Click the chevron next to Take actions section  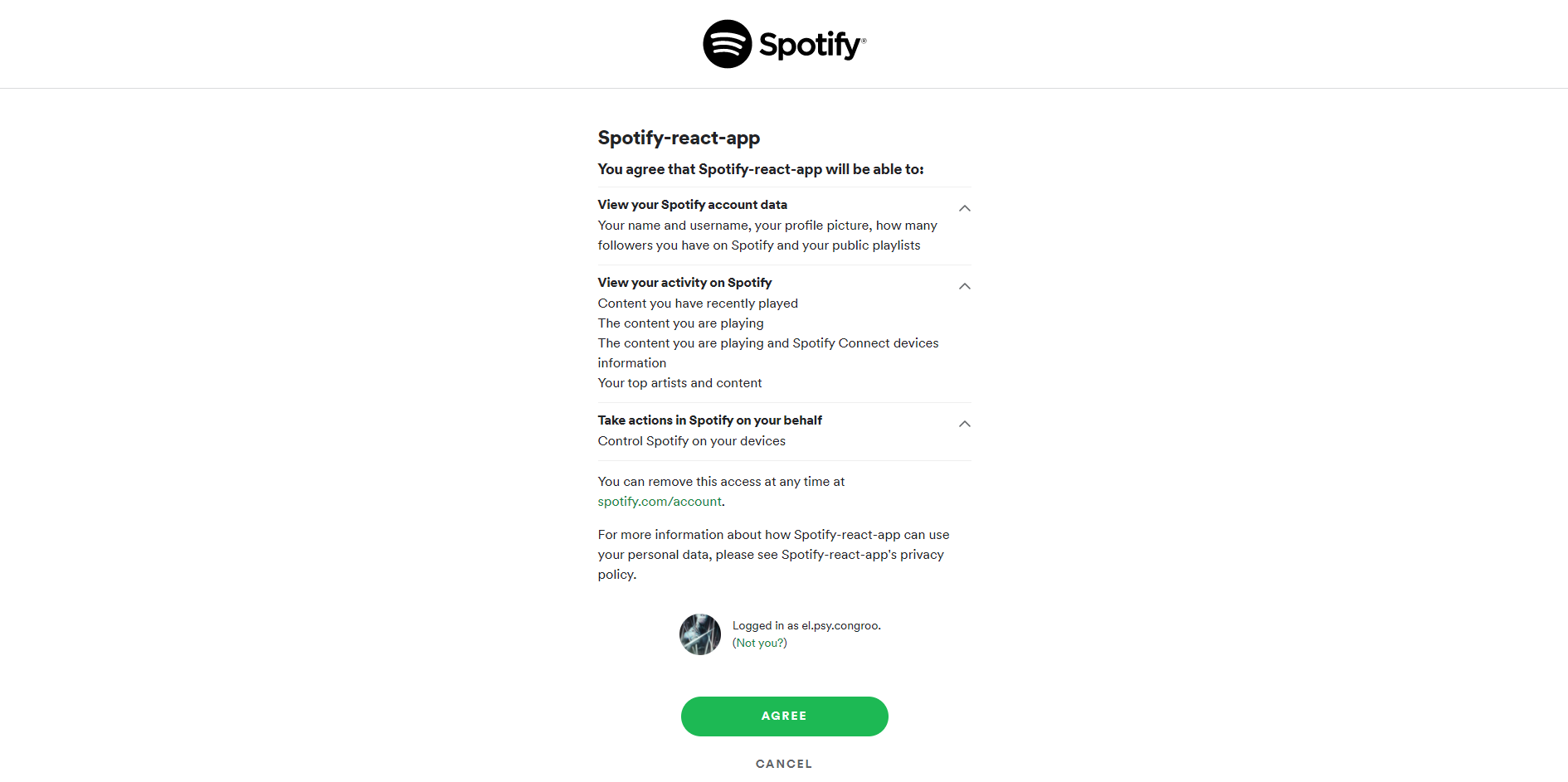click(x=964, y=424)
